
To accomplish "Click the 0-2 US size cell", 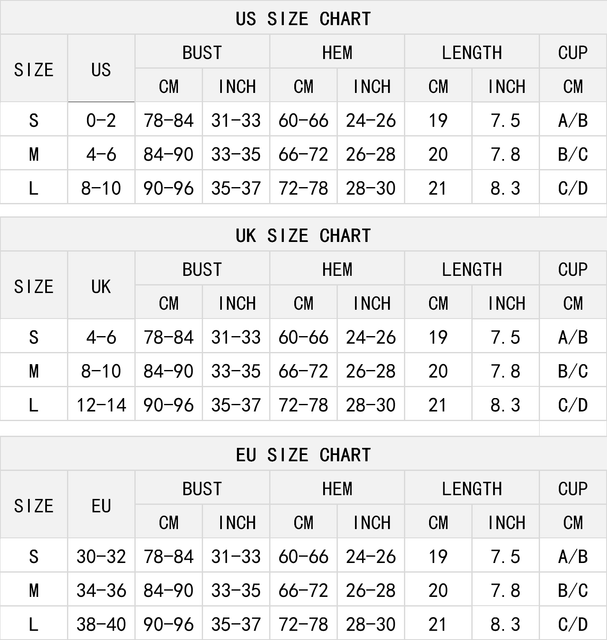I will coord(101,121).
